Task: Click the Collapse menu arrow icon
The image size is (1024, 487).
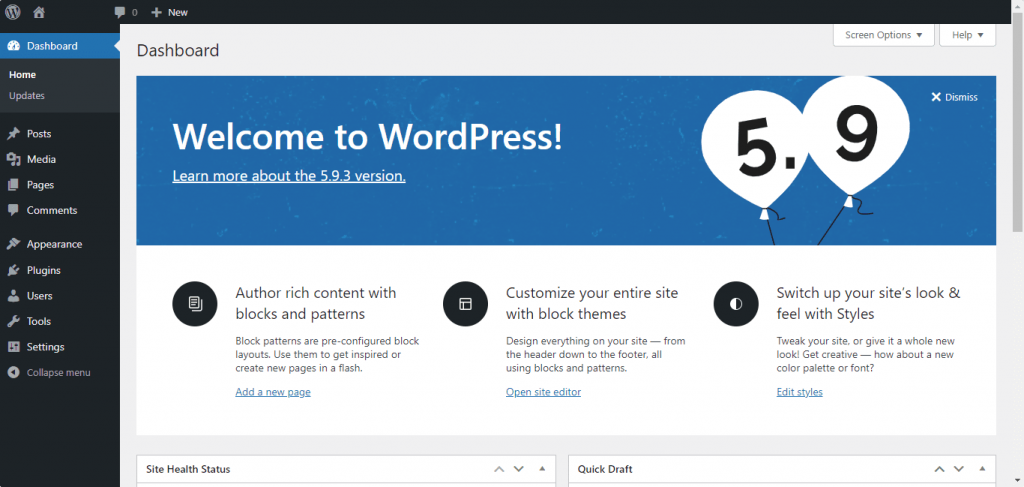Action: 13,373
